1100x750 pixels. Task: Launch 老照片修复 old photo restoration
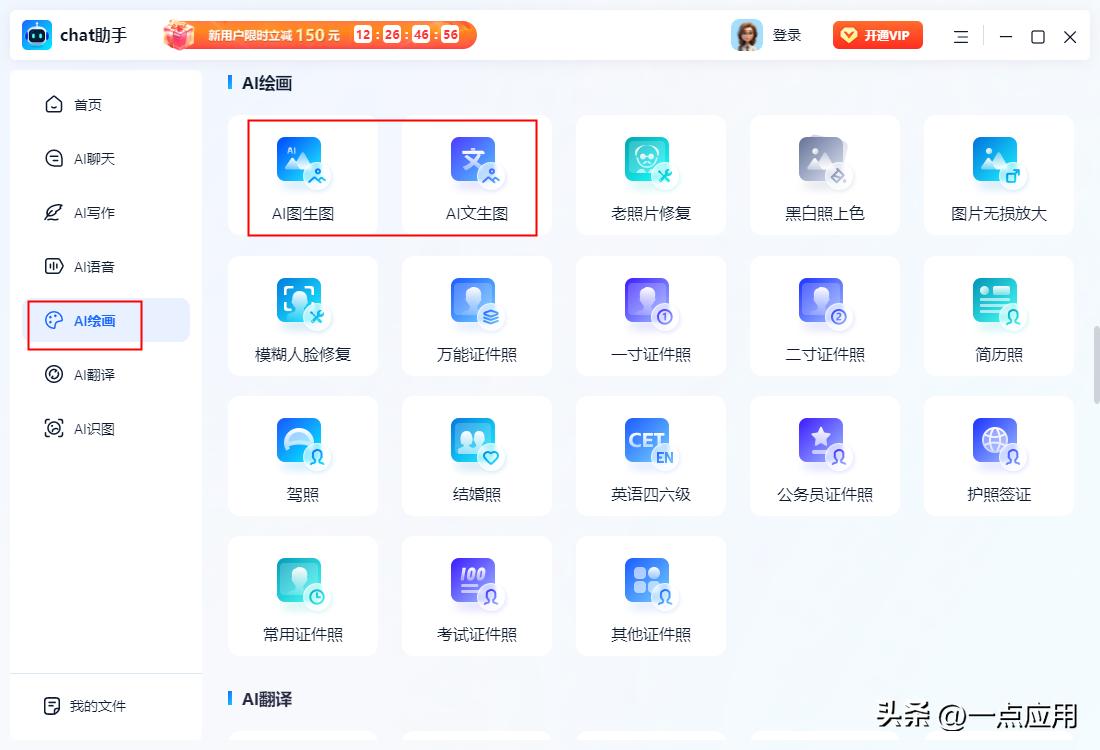point(651,177)
